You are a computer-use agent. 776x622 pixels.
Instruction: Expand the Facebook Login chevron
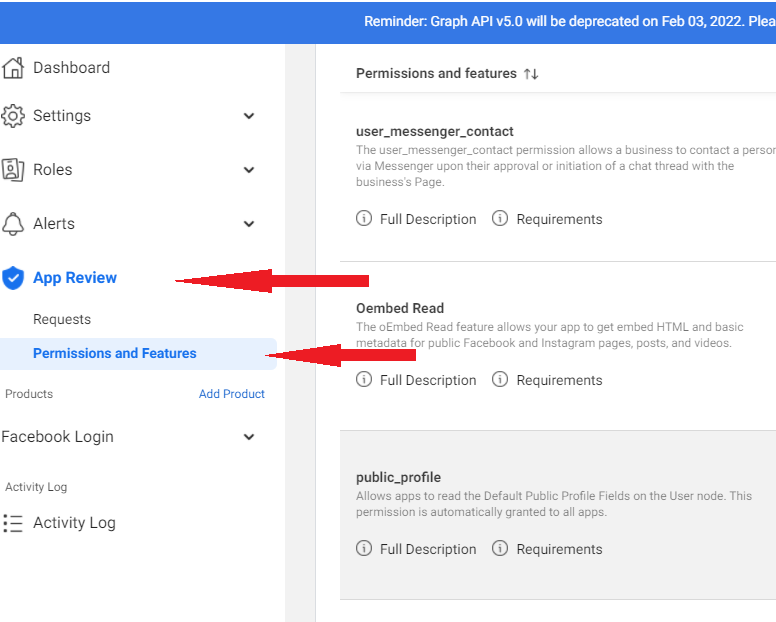[249, 437]
